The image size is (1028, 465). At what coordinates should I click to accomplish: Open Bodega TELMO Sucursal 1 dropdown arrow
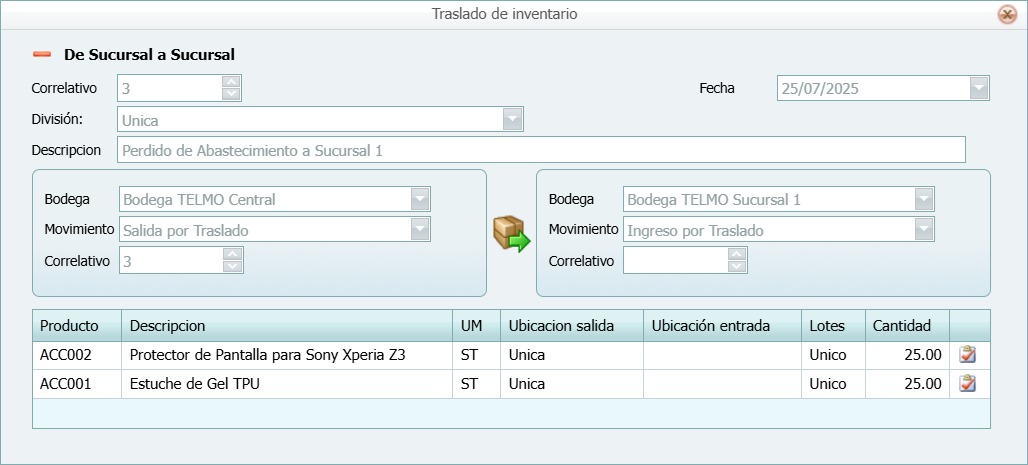924,199
